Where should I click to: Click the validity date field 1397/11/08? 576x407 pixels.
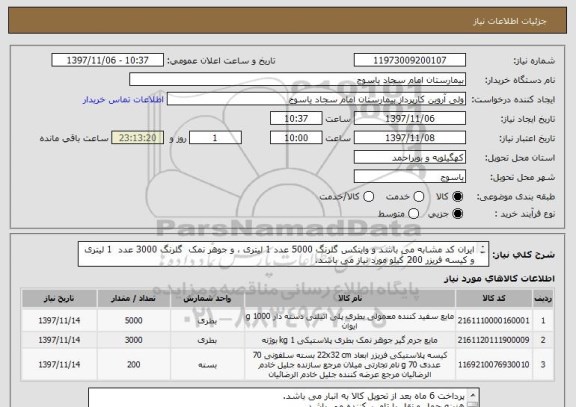click(410, 138)
